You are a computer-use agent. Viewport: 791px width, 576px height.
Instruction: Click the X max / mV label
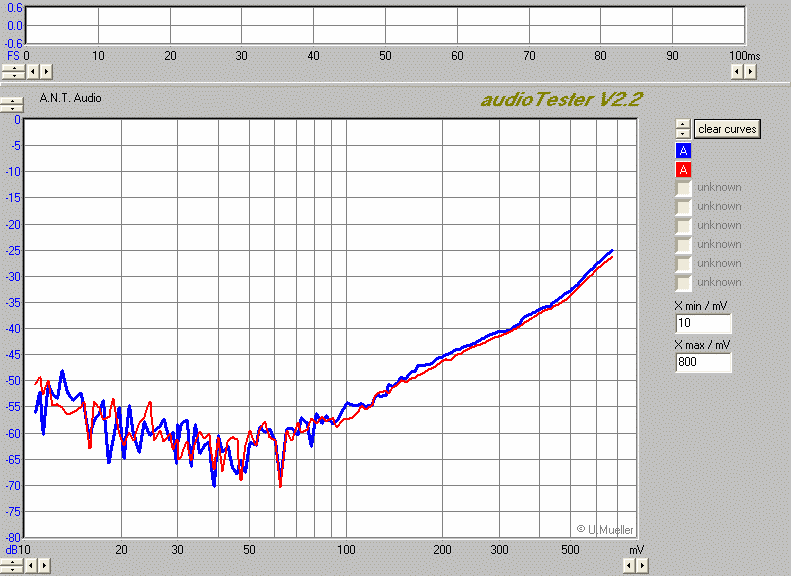(702, 345)
